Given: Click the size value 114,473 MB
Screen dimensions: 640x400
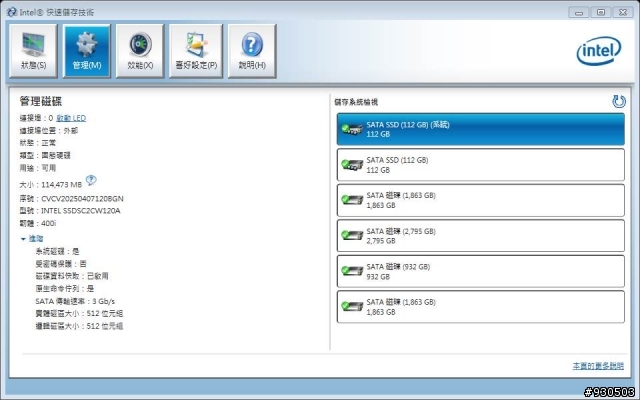Looking at the screenshot, I should click(x=62, y=185).
